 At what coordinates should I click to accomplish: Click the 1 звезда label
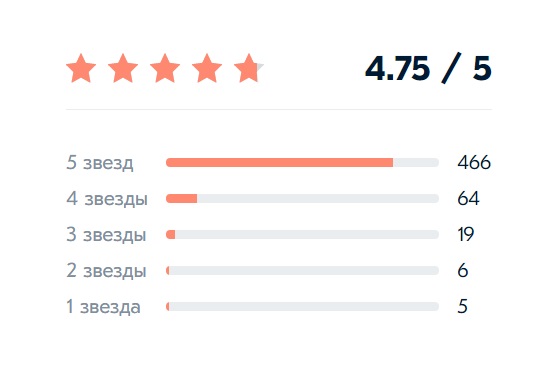(x=103, y=307)
